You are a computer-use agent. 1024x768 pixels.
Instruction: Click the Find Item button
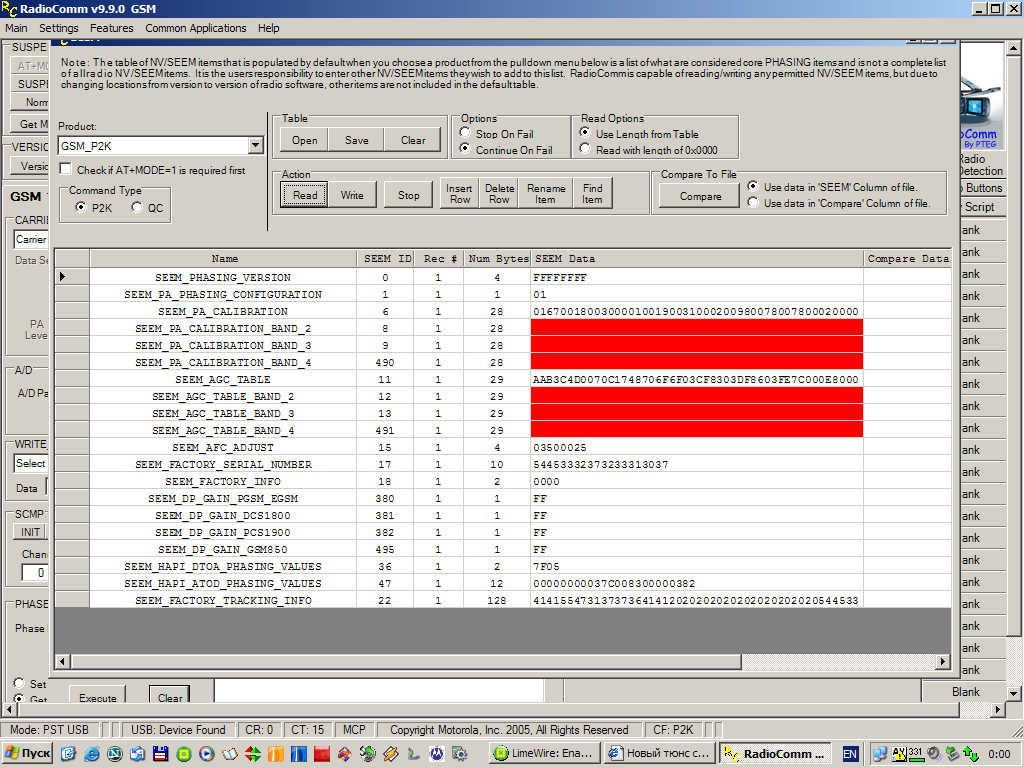(x=593, y=194)
